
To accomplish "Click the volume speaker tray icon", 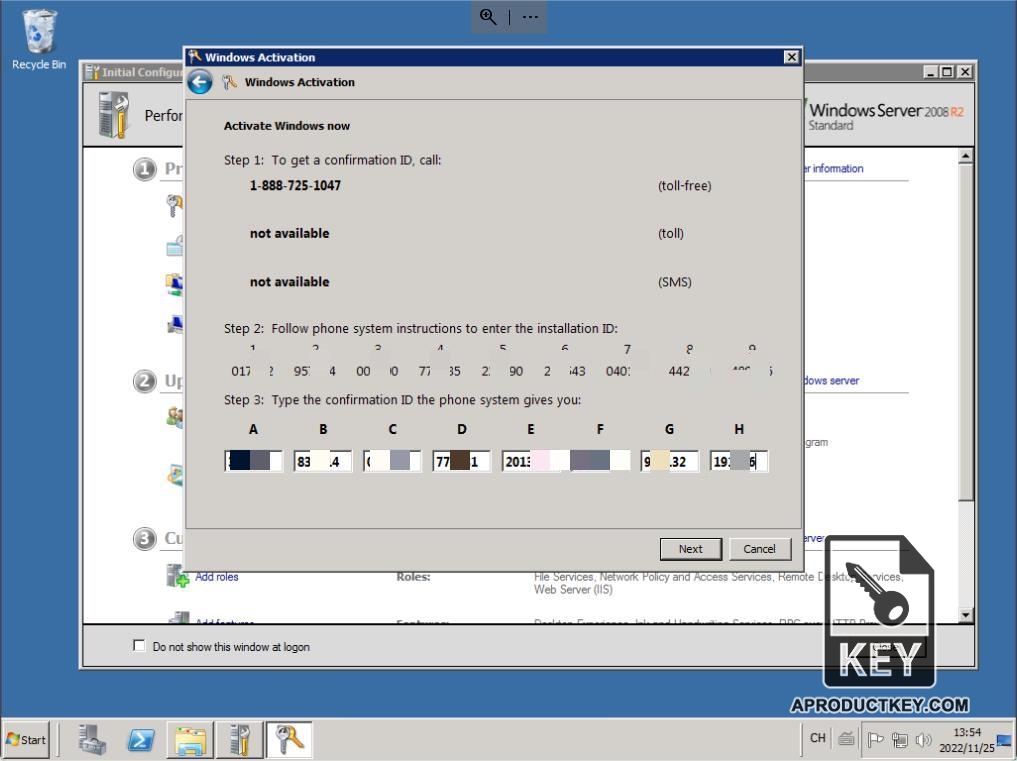I will coord(923,740).
